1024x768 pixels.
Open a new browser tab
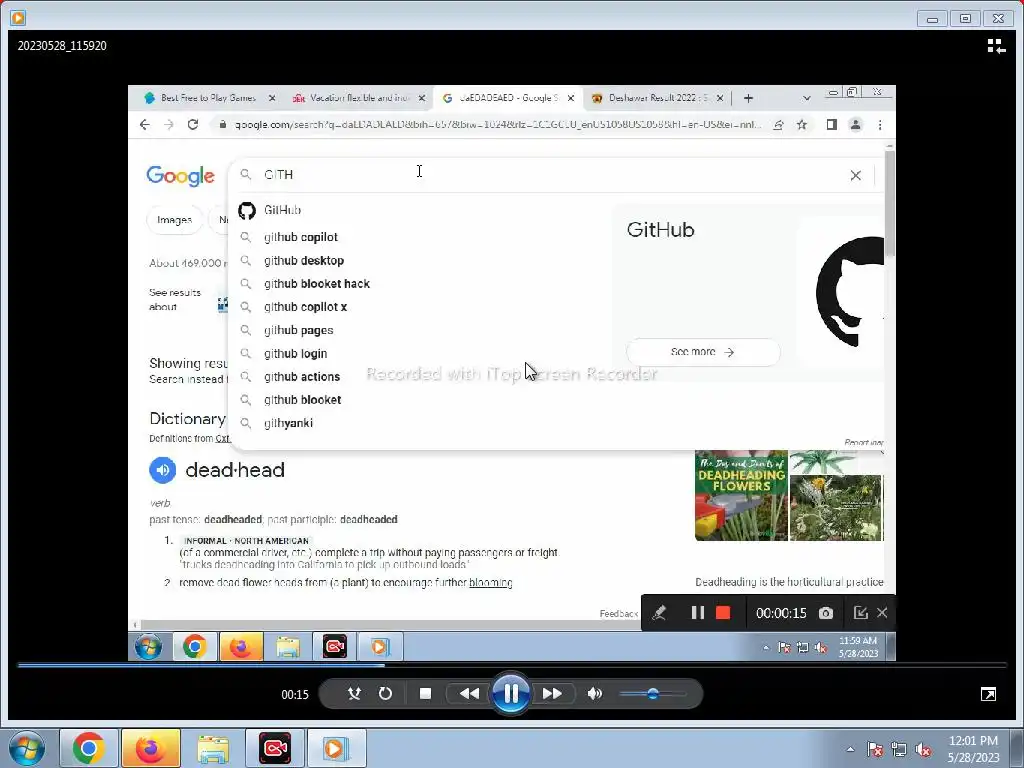pos(748,98)
